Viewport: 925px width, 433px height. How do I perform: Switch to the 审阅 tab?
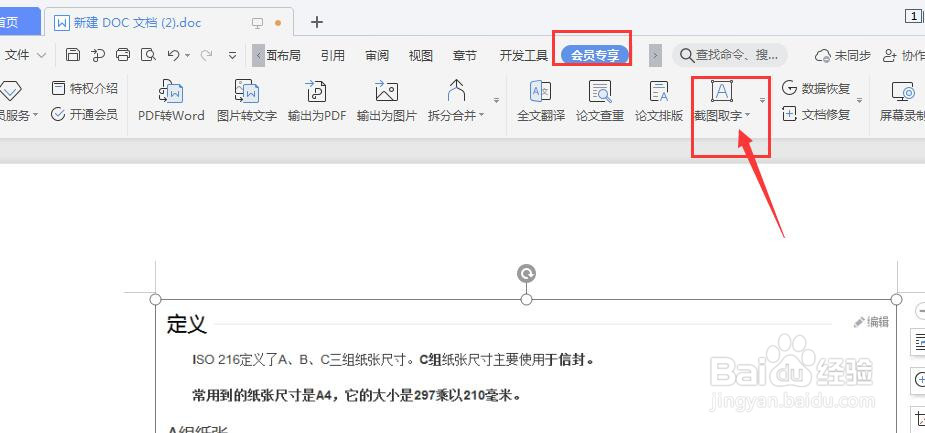tap(376, 55)
